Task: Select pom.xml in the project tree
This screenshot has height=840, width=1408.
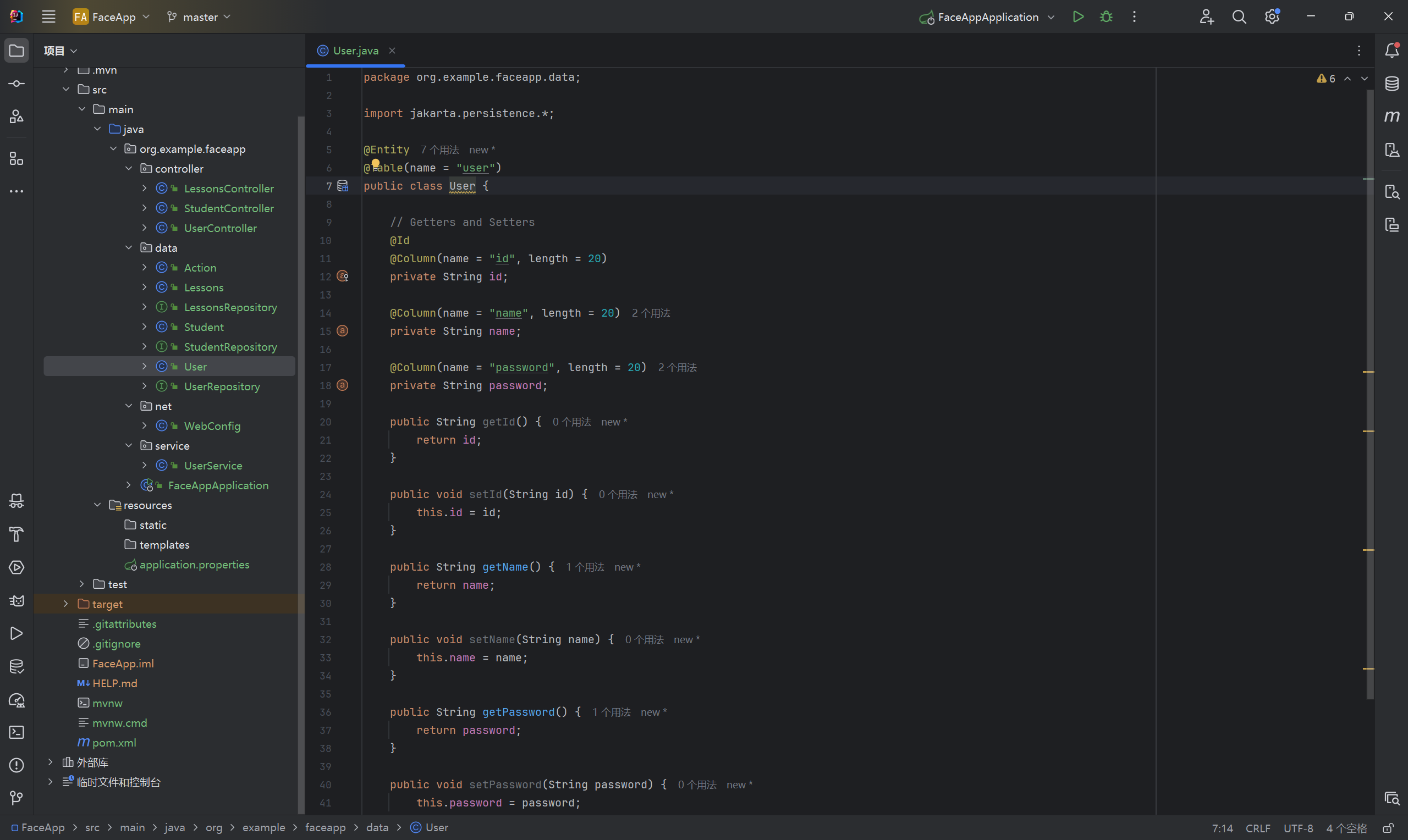Action: pos(114,742)
